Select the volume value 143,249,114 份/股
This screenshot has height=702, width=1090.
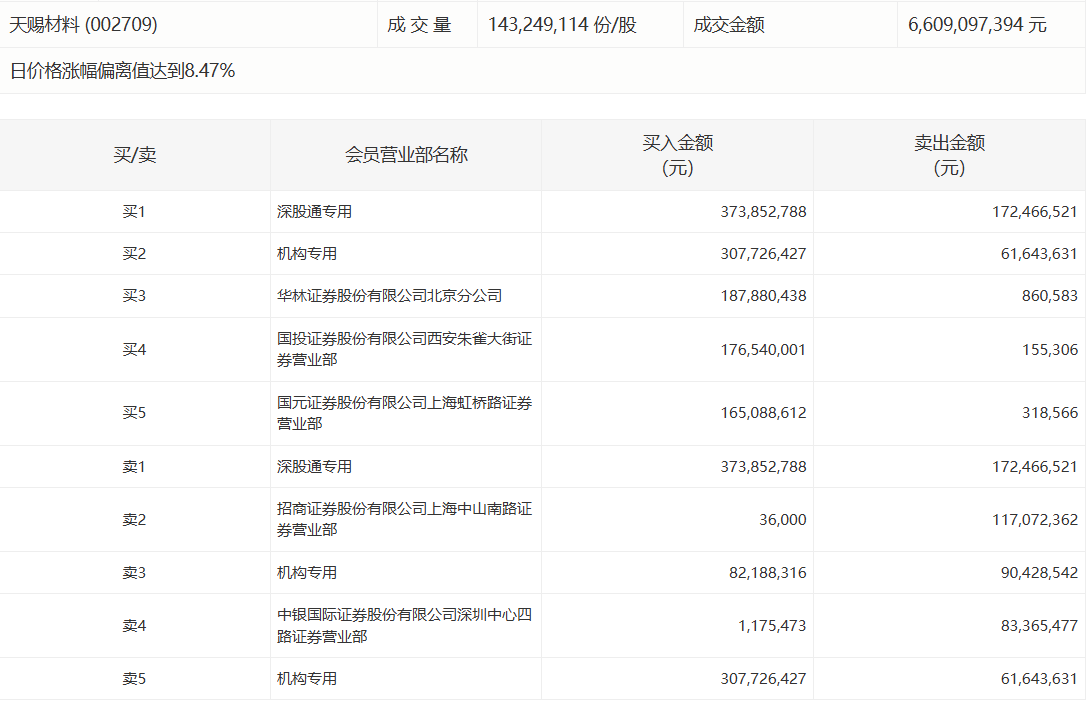click(562, 25)
